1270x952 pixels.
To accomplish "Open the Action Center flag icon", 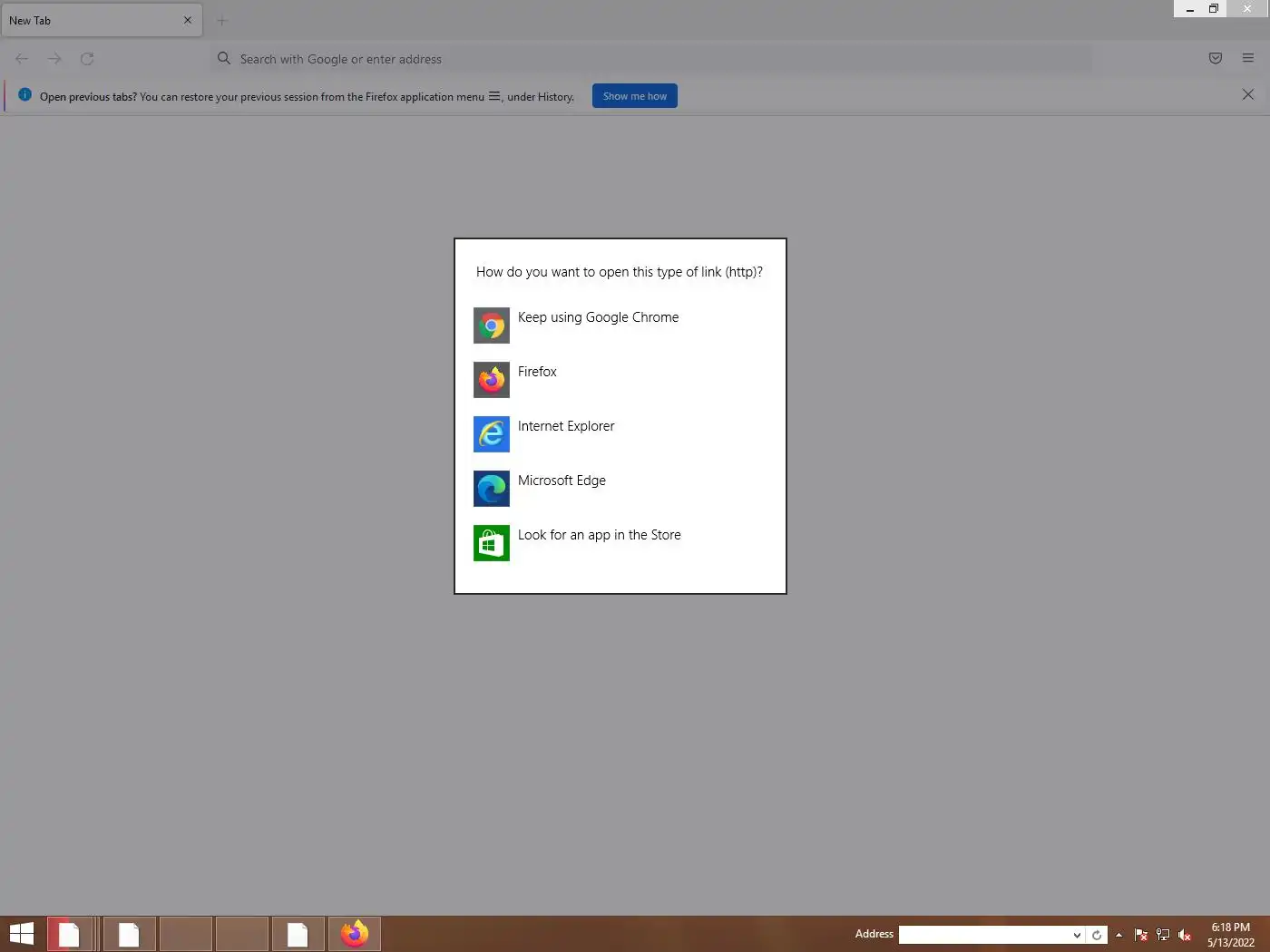I will pos(1141,935).
